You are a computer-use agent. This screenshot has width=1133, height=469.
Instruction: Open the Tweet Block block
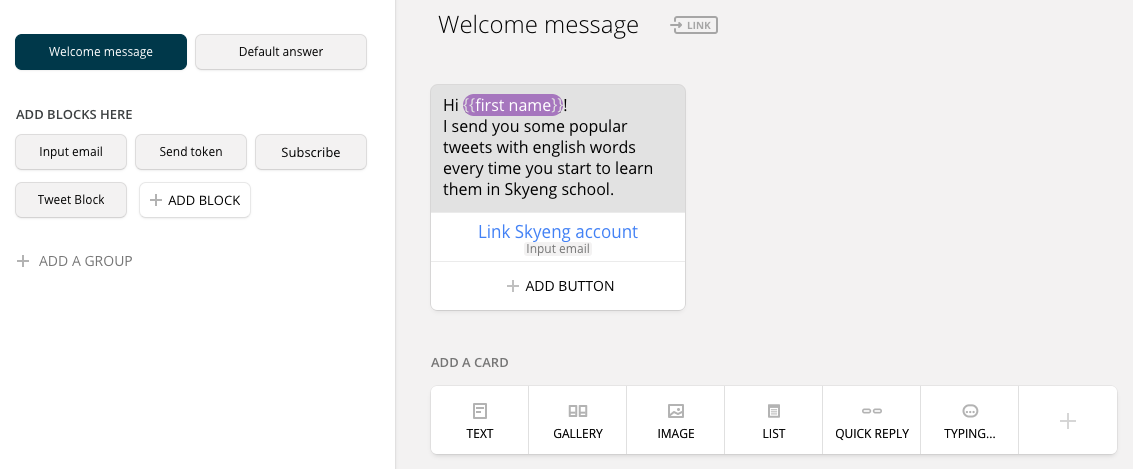click(x=71, y=200)
